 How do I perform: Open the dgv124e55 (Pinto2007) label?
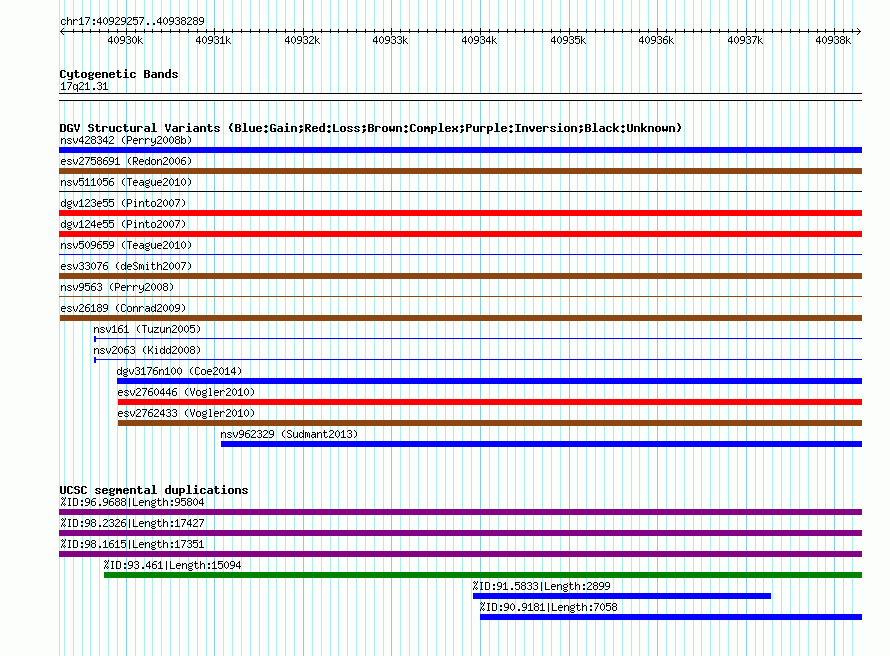pyautogui.click(x=123, y=224)
